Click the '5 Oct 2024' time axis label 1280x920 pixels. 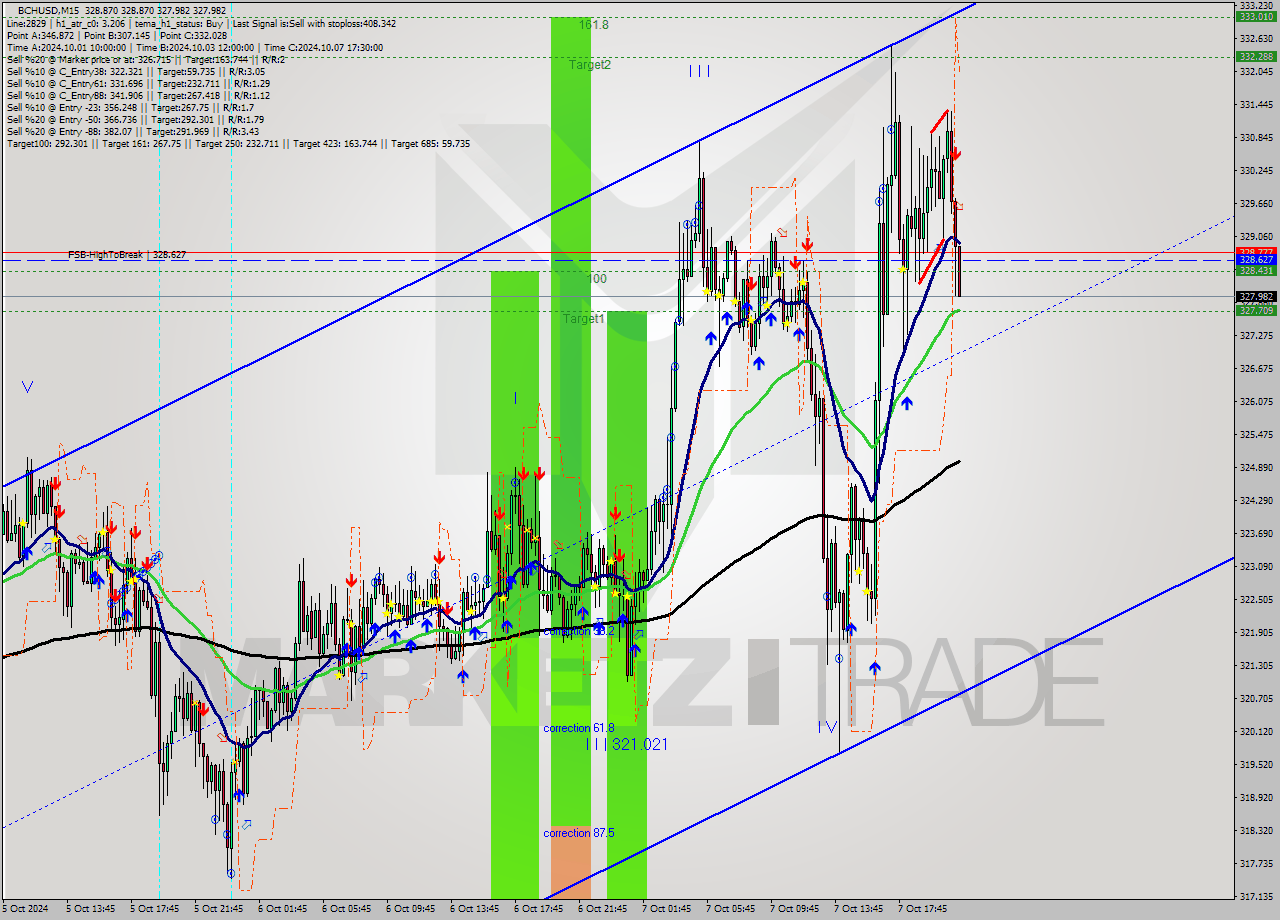[x=27, y=909]
